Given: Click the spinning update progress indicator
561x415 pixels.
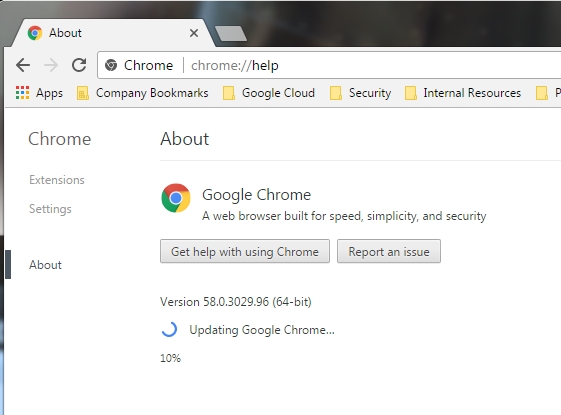Looking at the screenshot, I should click(x=169, y=329).
